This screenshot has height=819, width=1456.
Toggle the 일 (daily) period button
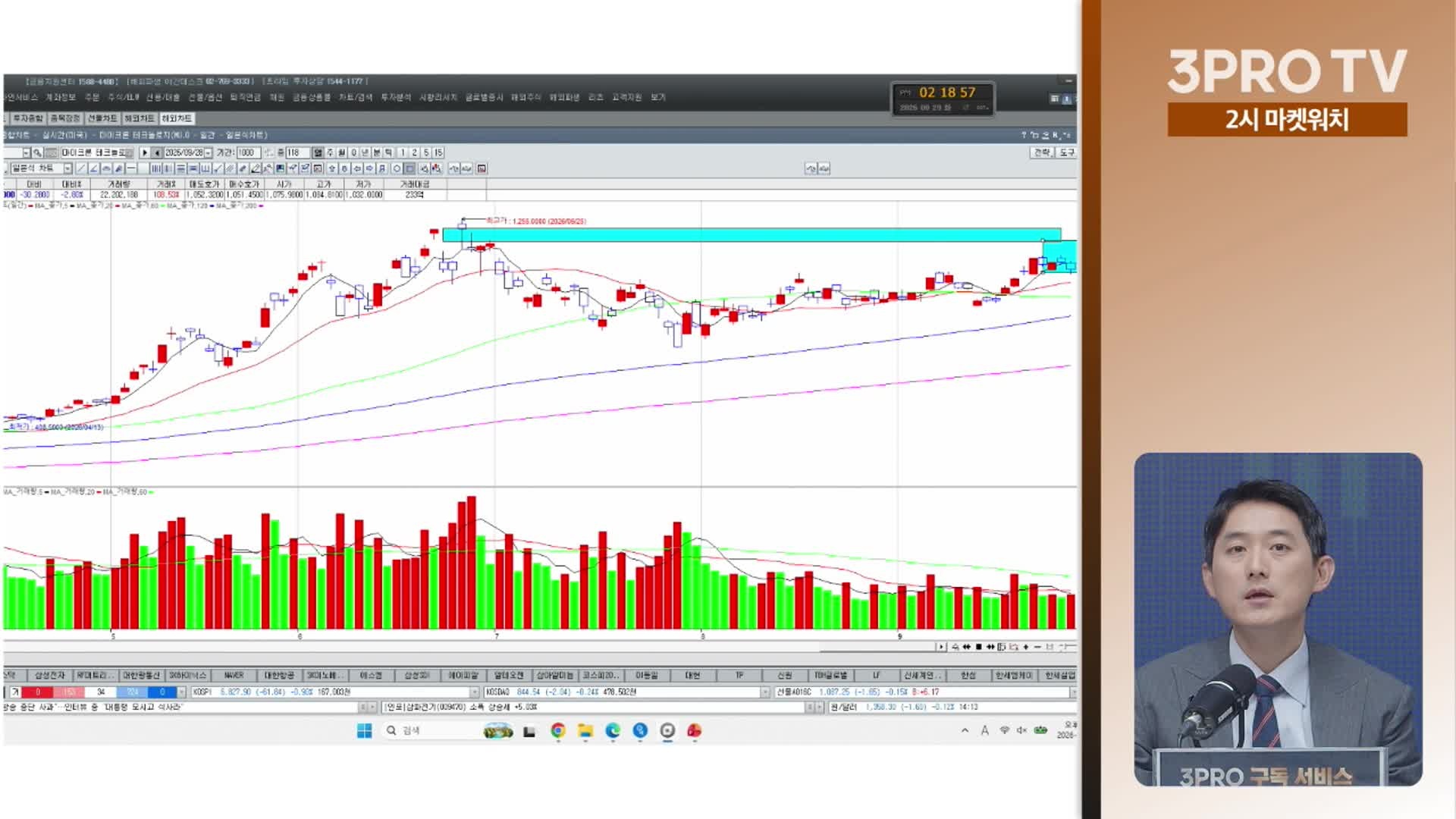317,152
